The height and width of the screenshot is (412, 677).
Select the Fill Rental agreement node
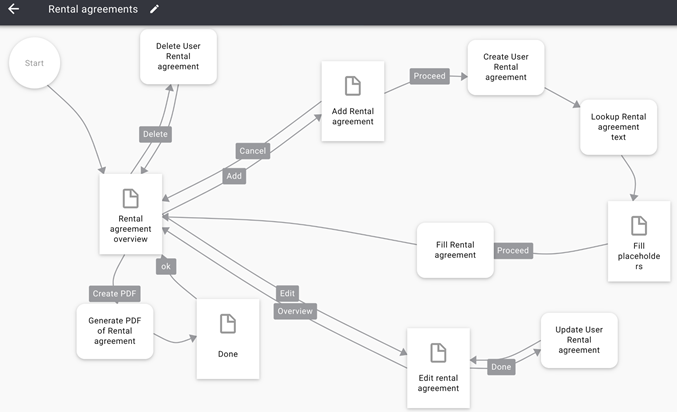(x=455, y=250)
